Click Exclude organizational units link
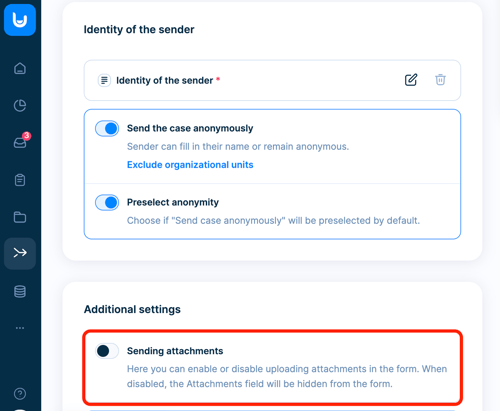This screenshot has width=500, height=411. point(190,165)
